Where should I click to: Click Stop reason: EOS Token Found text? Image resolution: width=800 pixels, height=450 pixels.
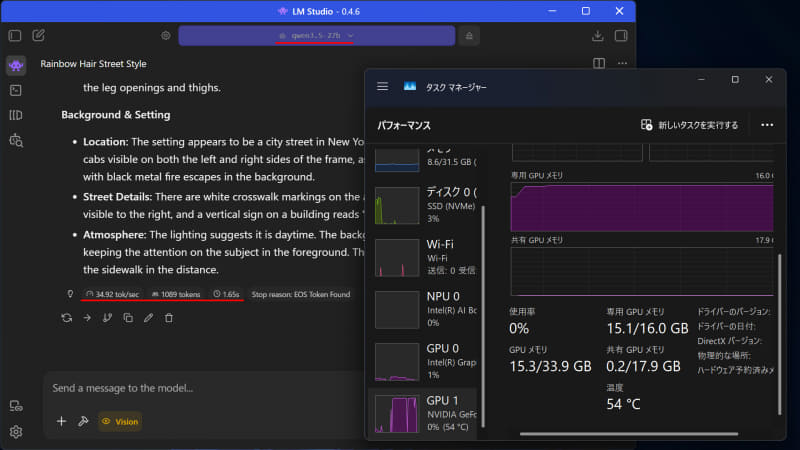301,294
